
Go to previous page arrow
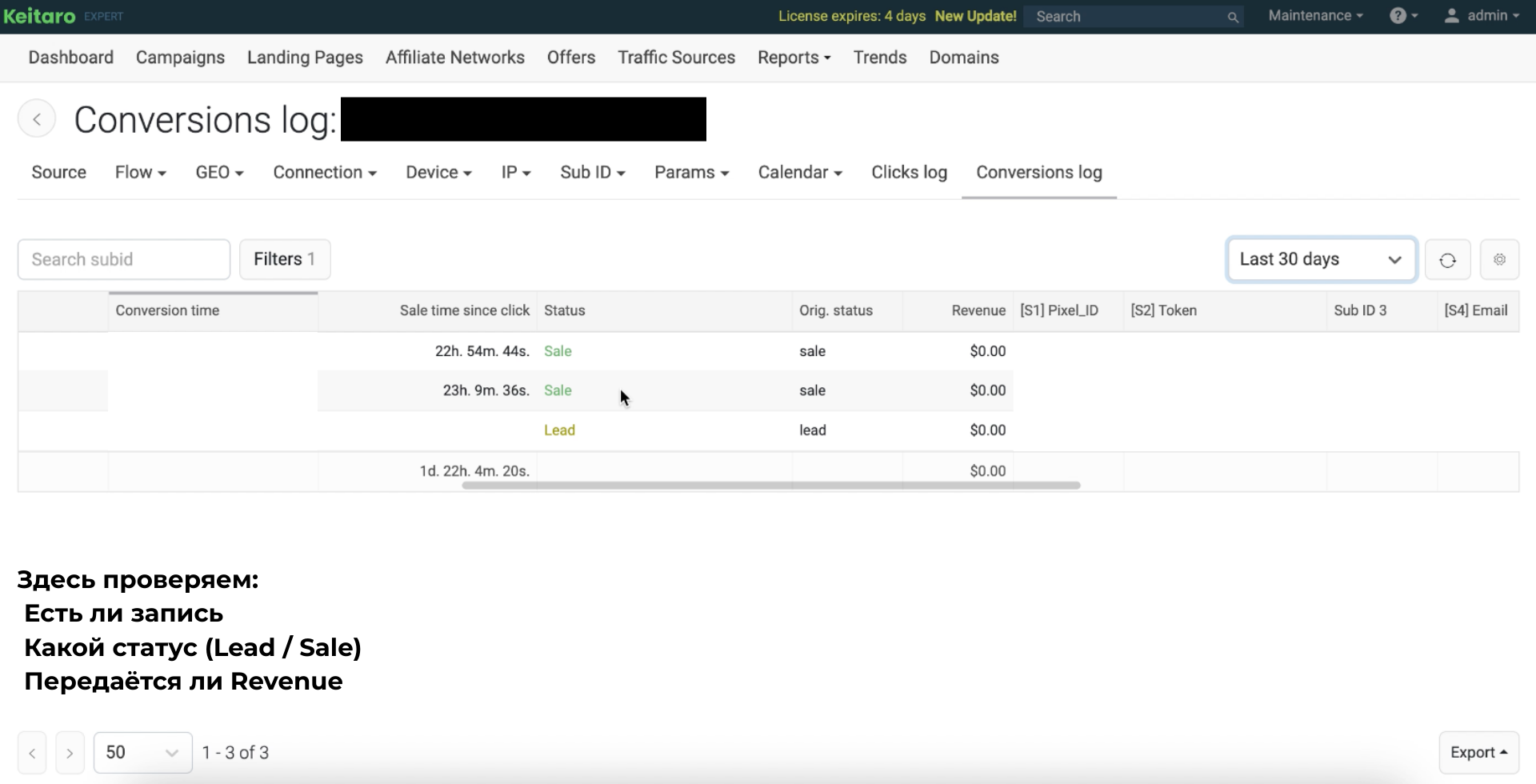(x=32, y=753)
